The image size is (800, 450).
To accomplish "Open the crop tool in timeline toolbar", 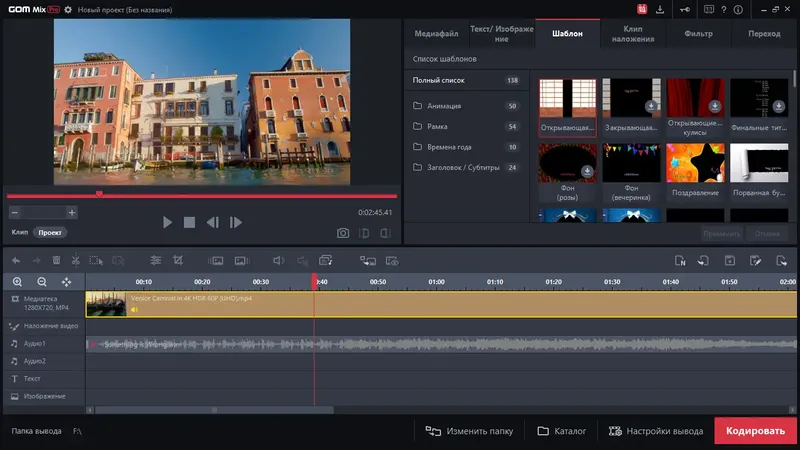I will pos(177,260).
